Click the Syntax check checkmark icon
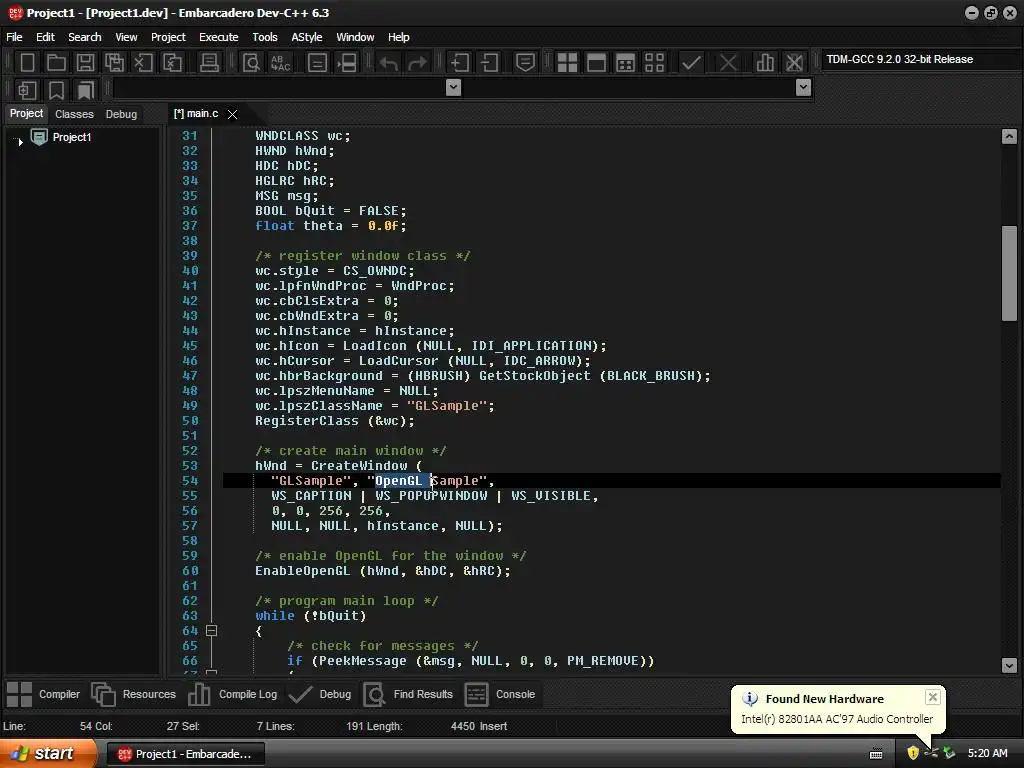 tap(691, 63)
